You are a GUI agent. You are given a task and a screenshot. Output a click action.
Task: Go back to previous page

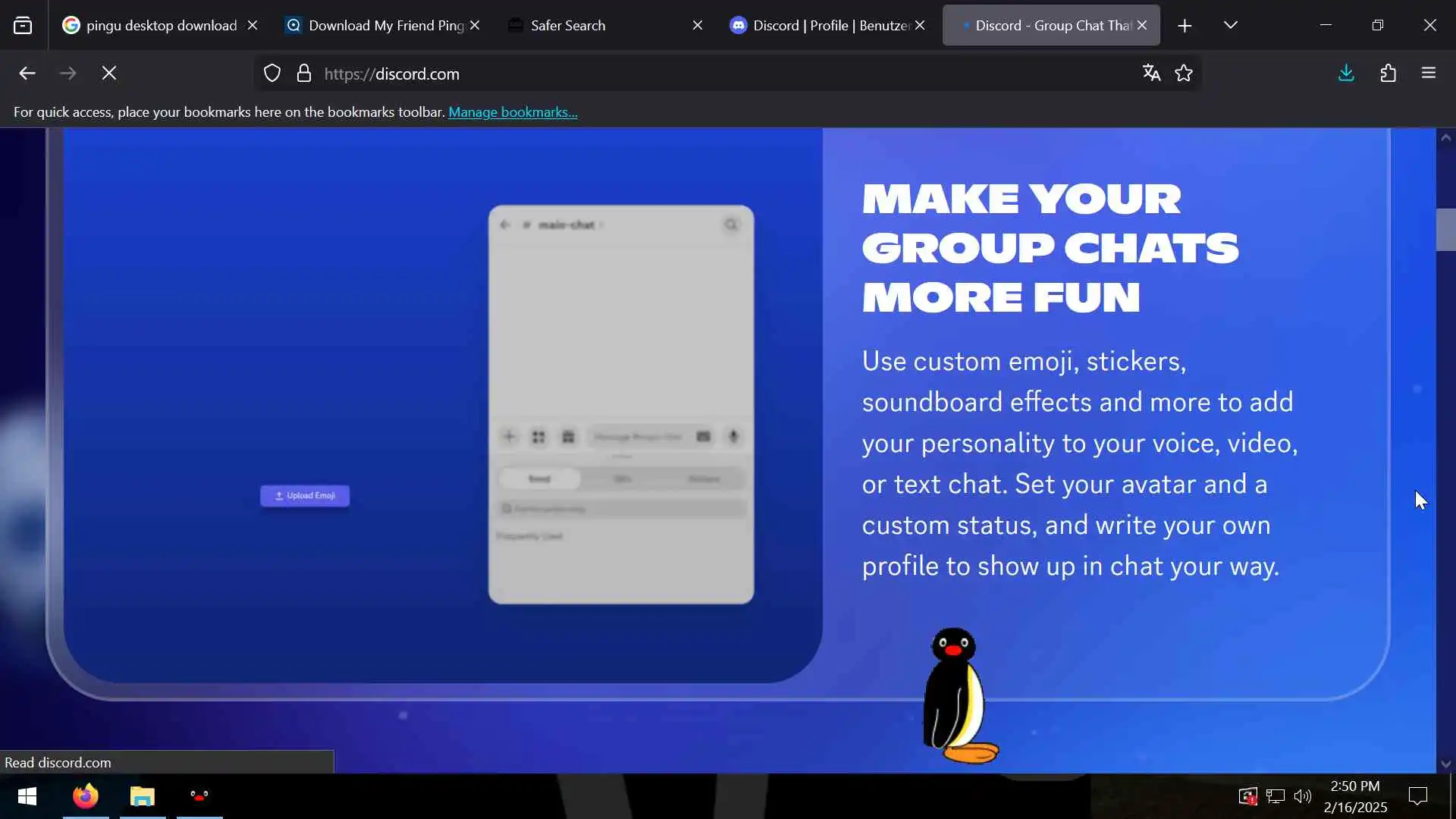coord(27,73)
